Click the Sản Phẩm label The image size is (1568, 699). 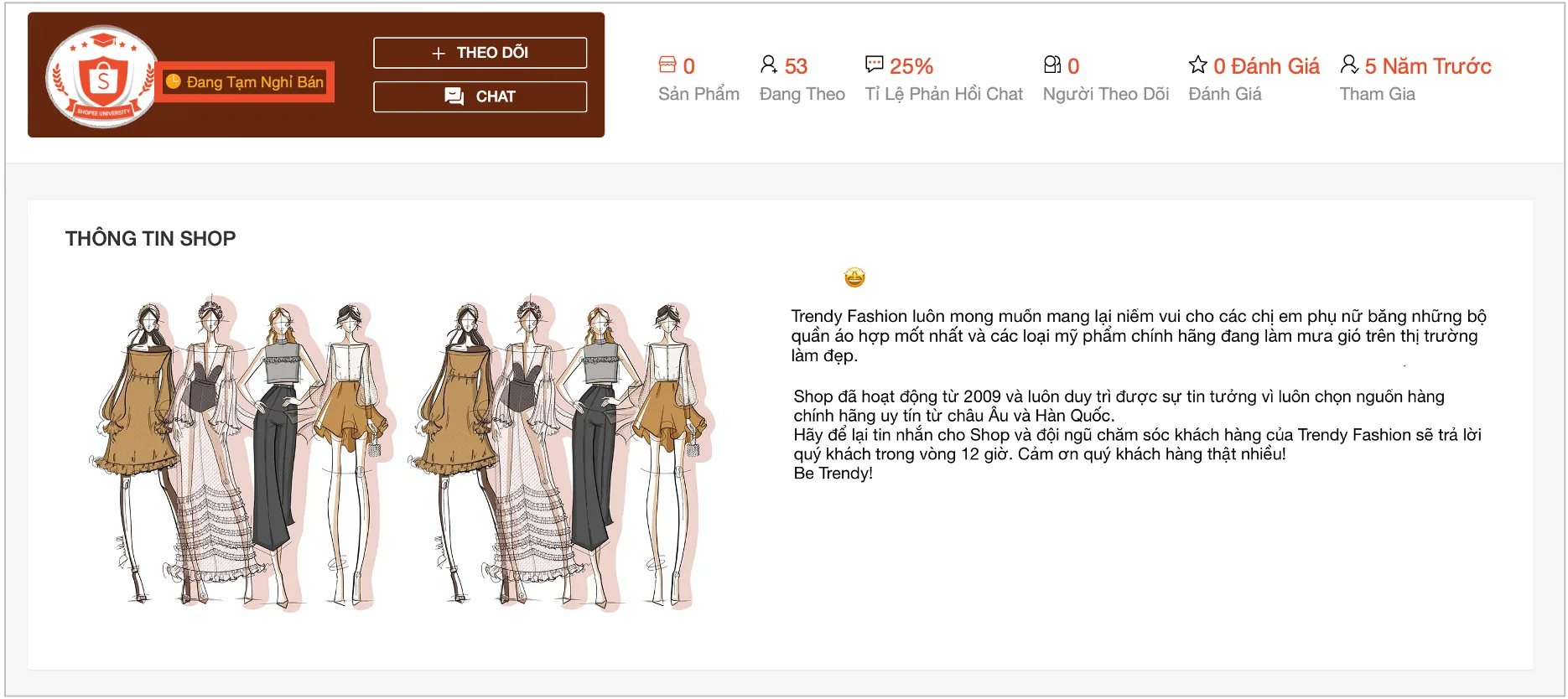point(698,94)
